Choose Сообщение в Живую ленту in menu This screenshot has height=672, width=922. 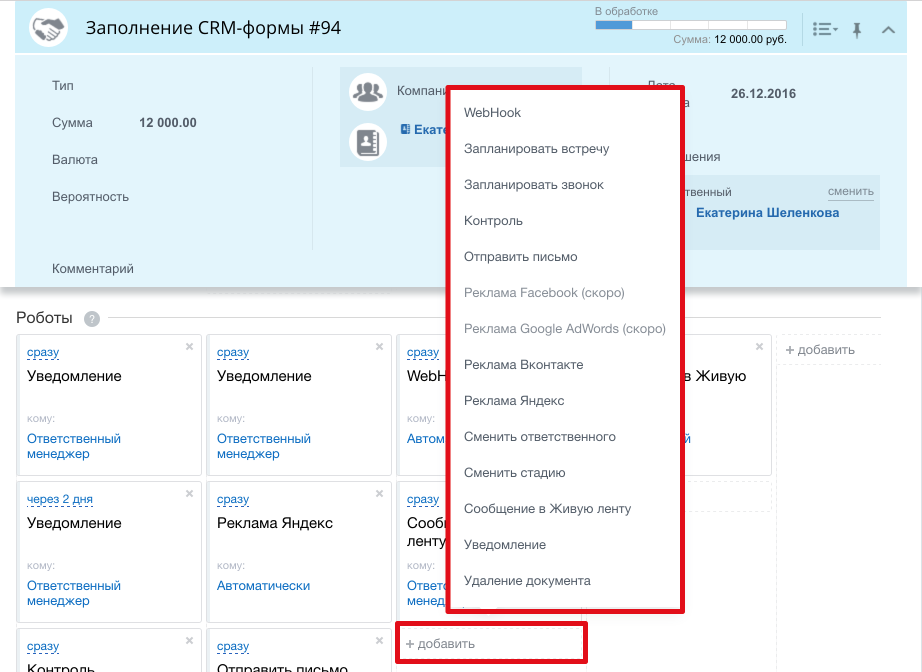[547, 509]
